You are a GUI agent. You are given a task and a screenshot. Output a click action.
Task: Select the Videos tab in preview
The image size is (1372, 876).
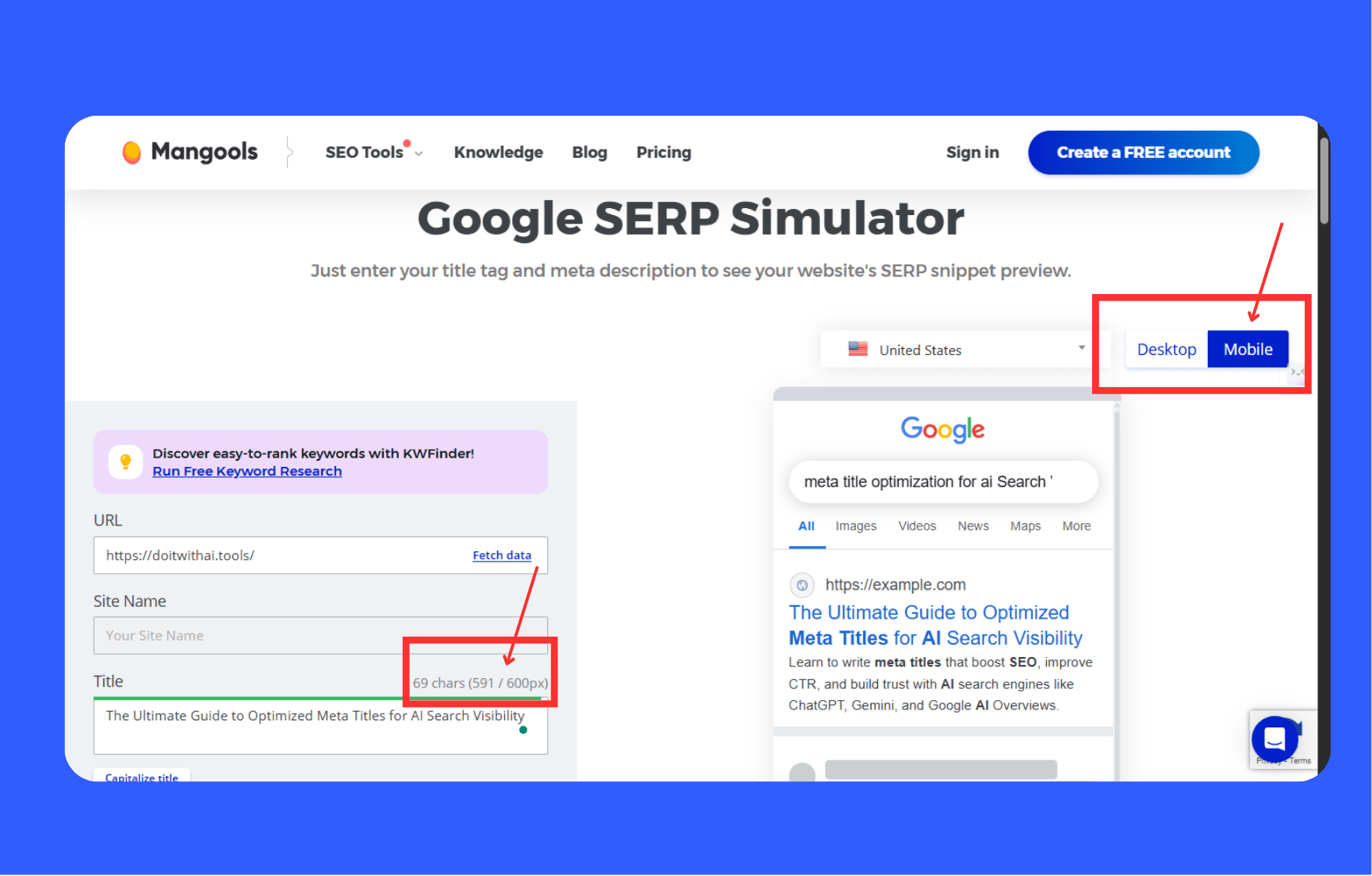[x=917, y=526]
